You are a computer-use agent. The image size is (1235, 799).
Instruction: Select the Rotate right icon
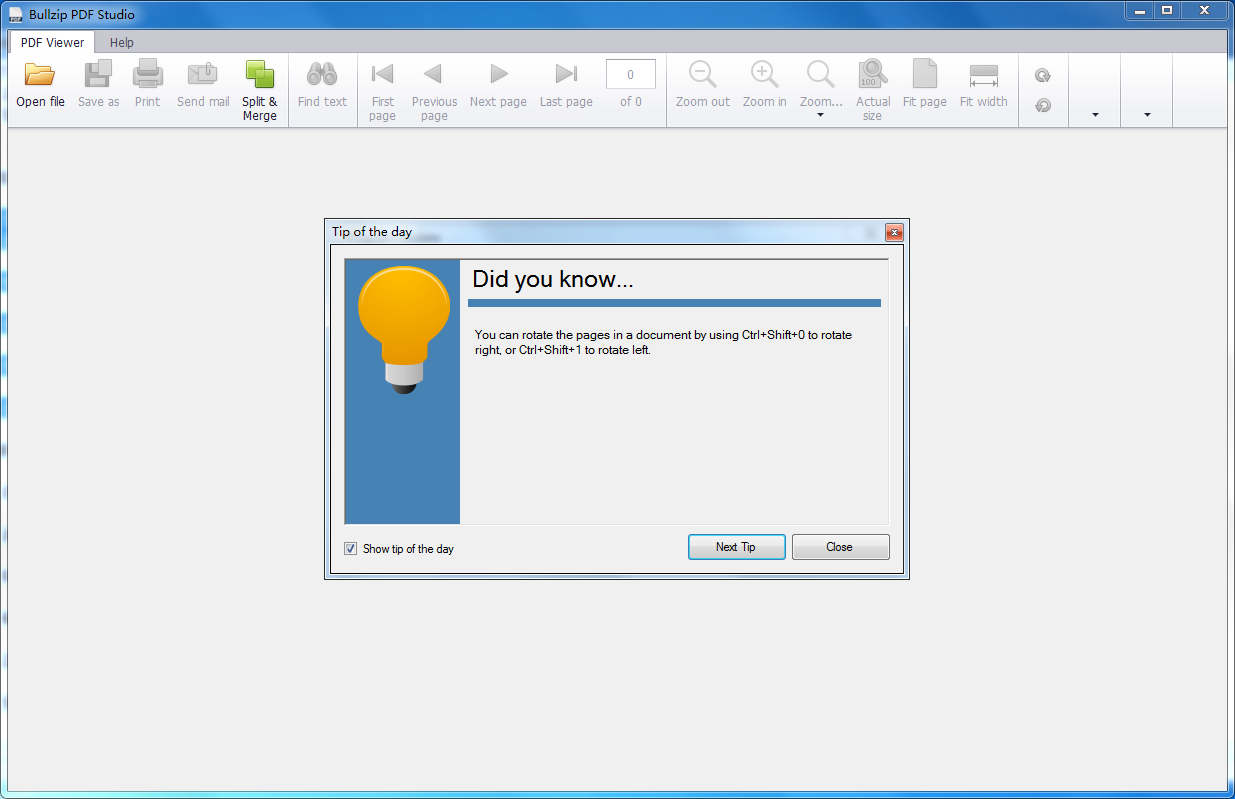click(1043, 75)
